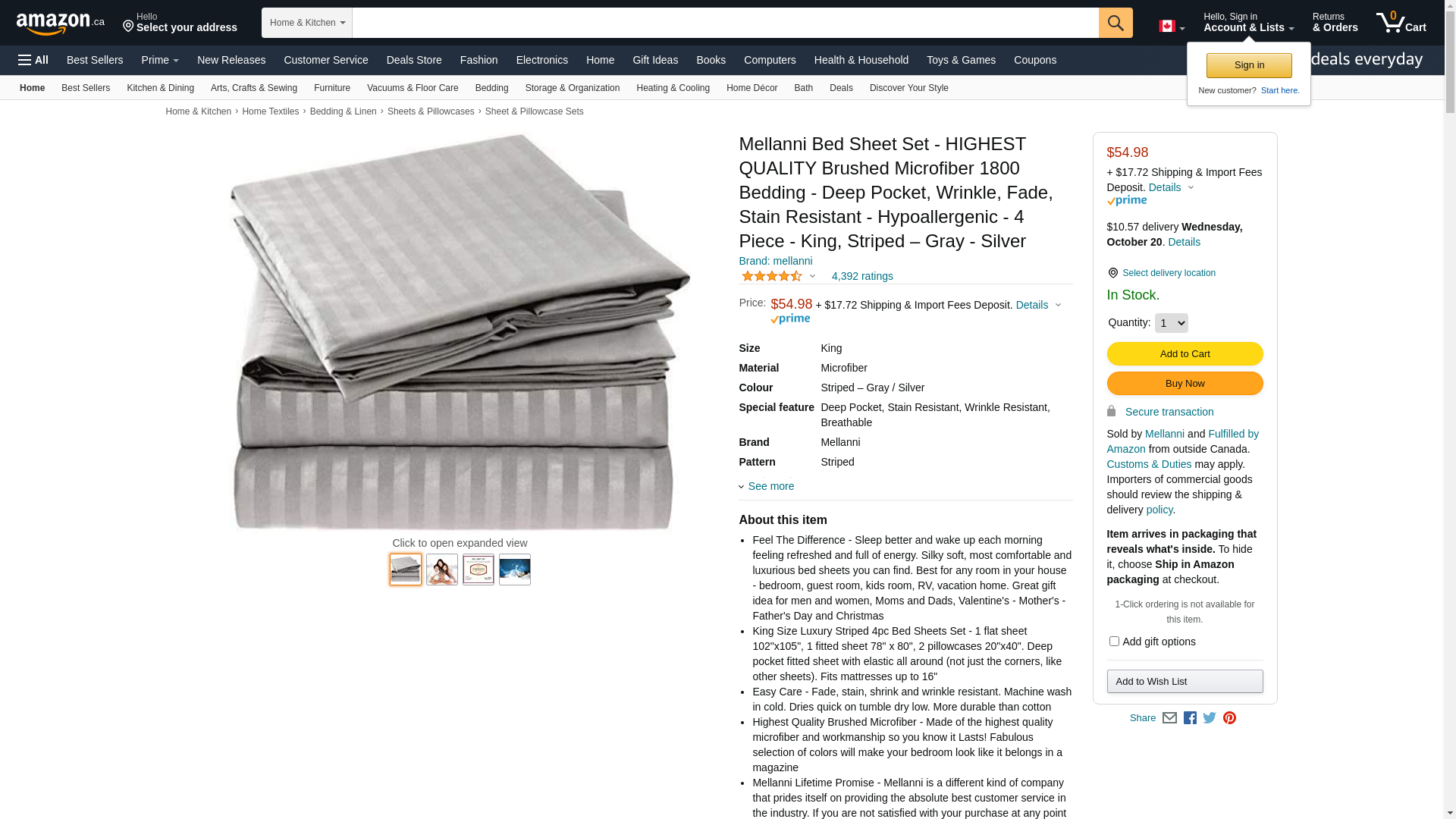
Task: Open the shopping cart icon
Action: click(1401, 23)
